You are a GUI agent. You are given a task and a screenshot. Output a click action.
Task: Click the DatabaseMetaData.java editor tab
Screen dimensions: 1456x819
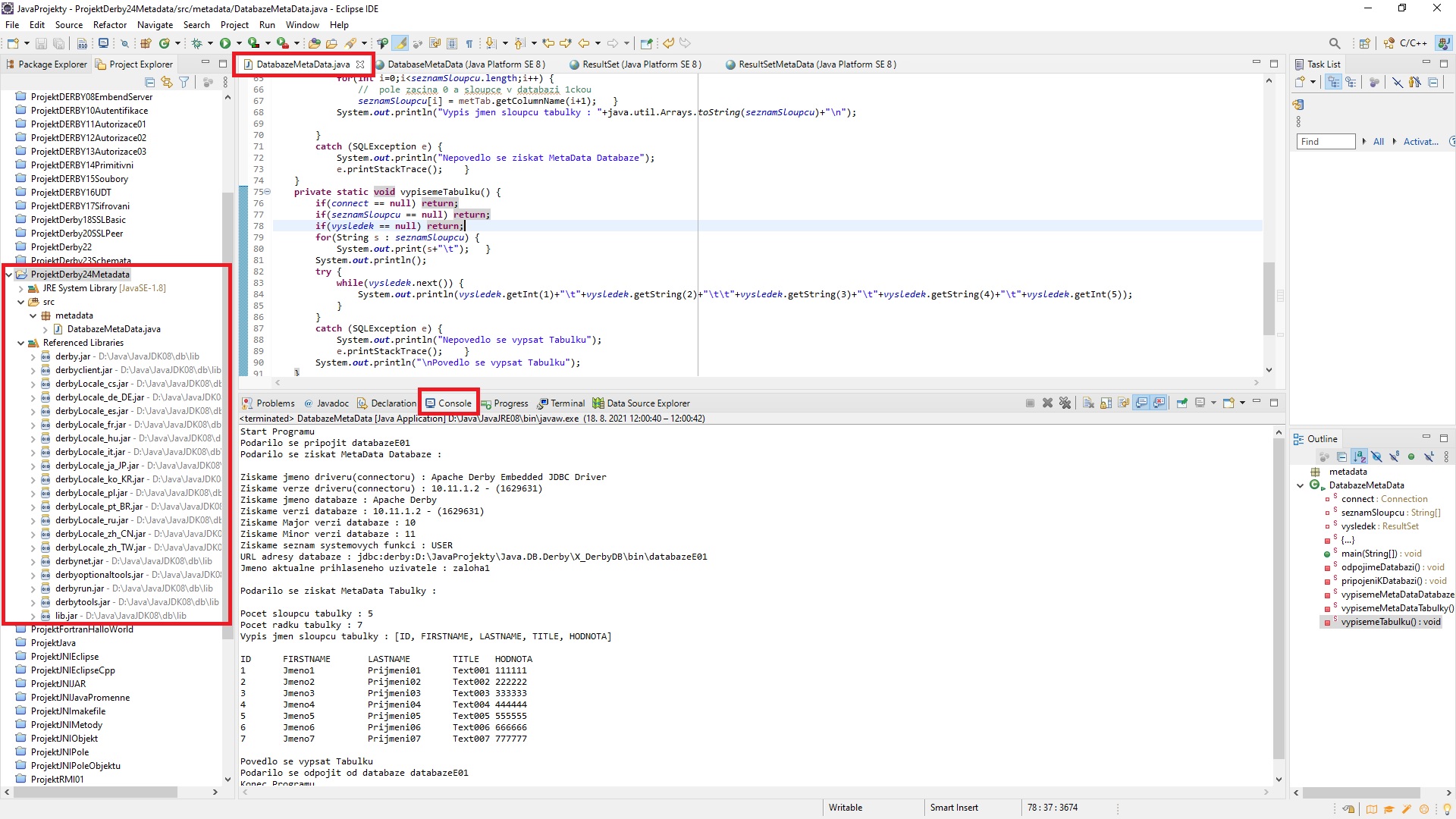point(302,63)
